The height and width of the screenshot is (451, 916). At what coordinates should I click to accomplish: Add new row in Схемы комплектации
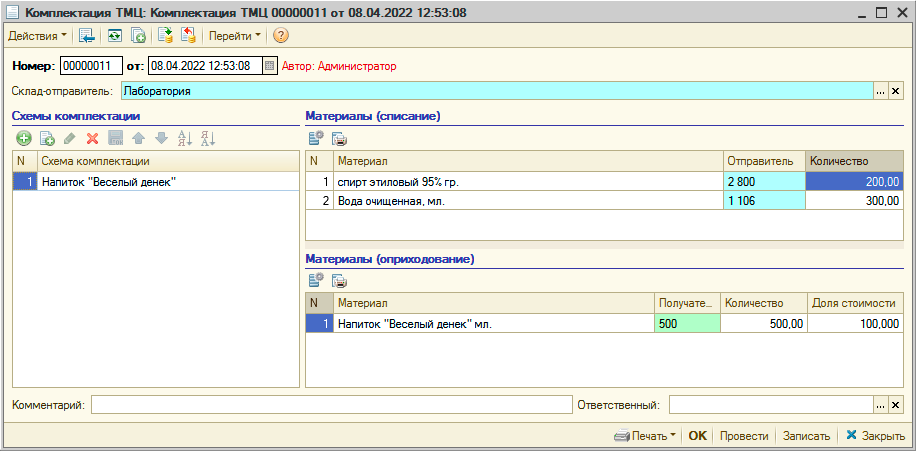pos(23,139)
